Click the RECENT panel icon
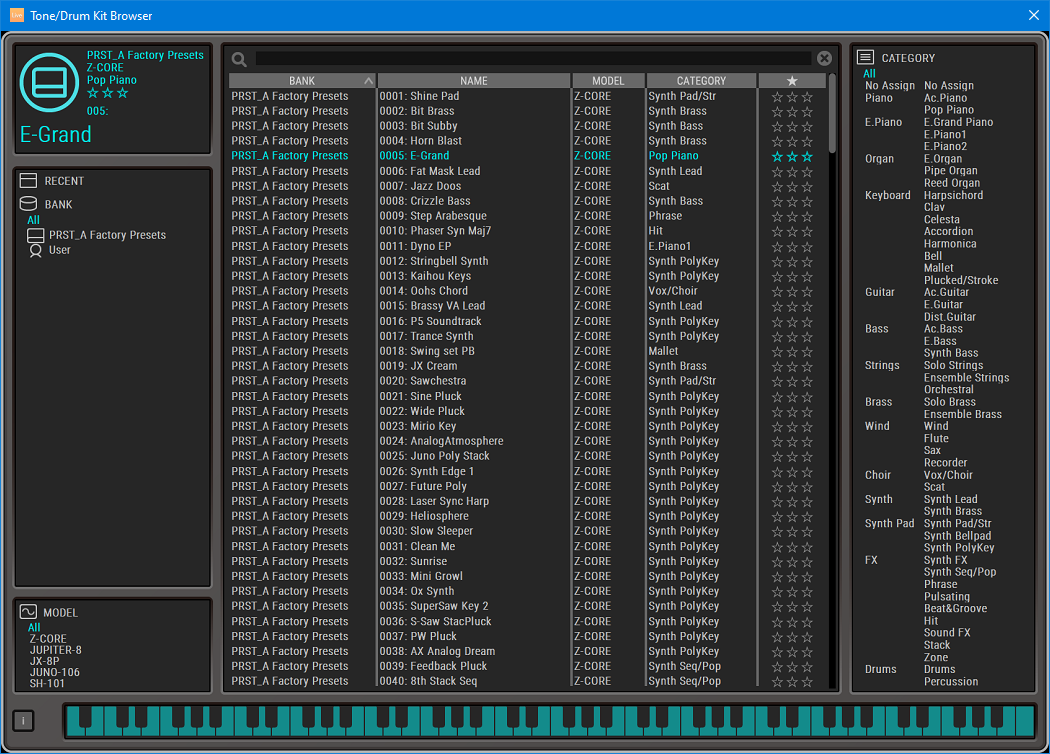 [28, 181]
